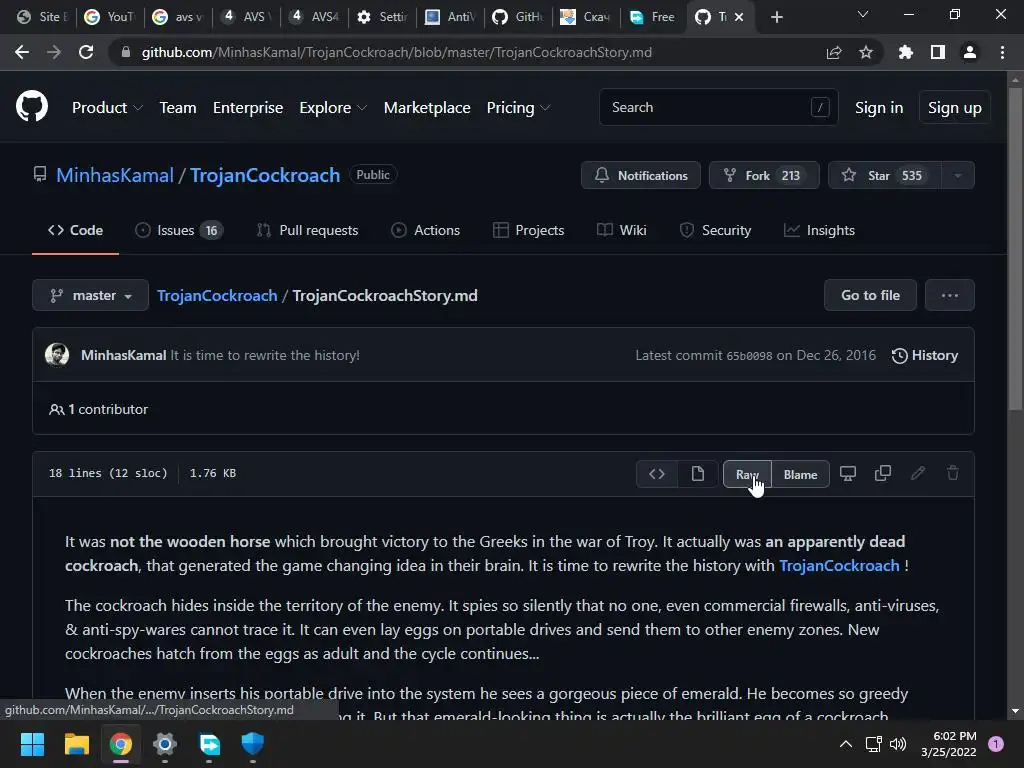Viewport: 1024px width, 768px height.
Task: Open TrojanCockroach link in story text
Action: tap(839, 566)
